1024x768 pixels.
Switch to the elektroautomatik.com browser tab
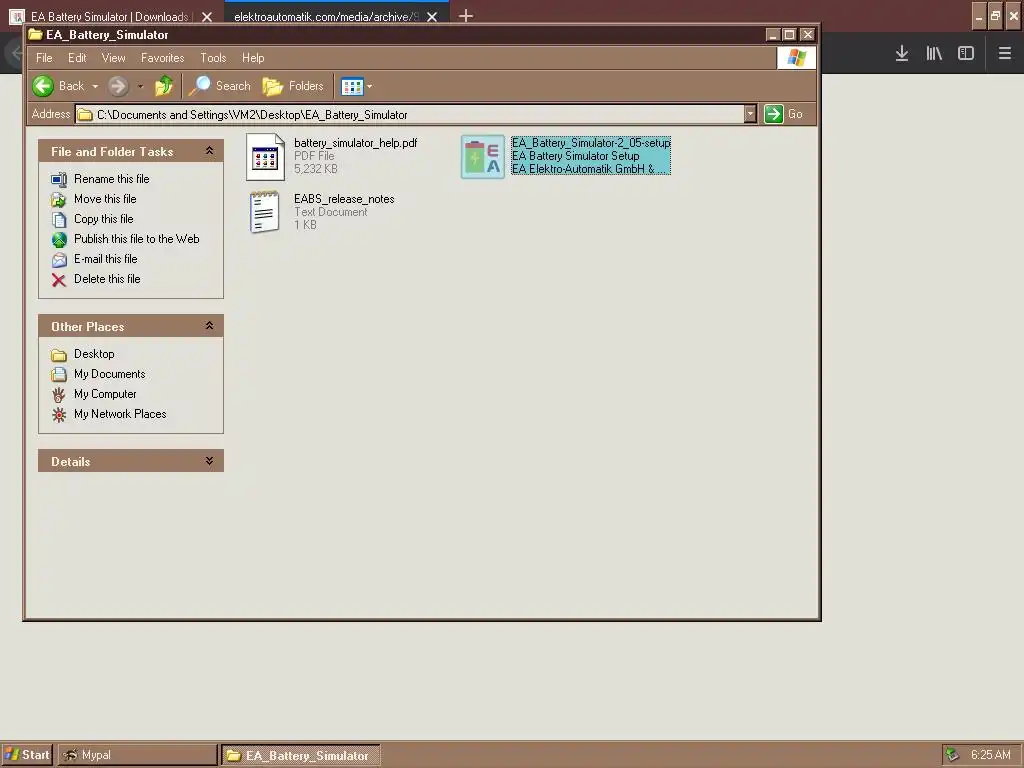[325, 16]
